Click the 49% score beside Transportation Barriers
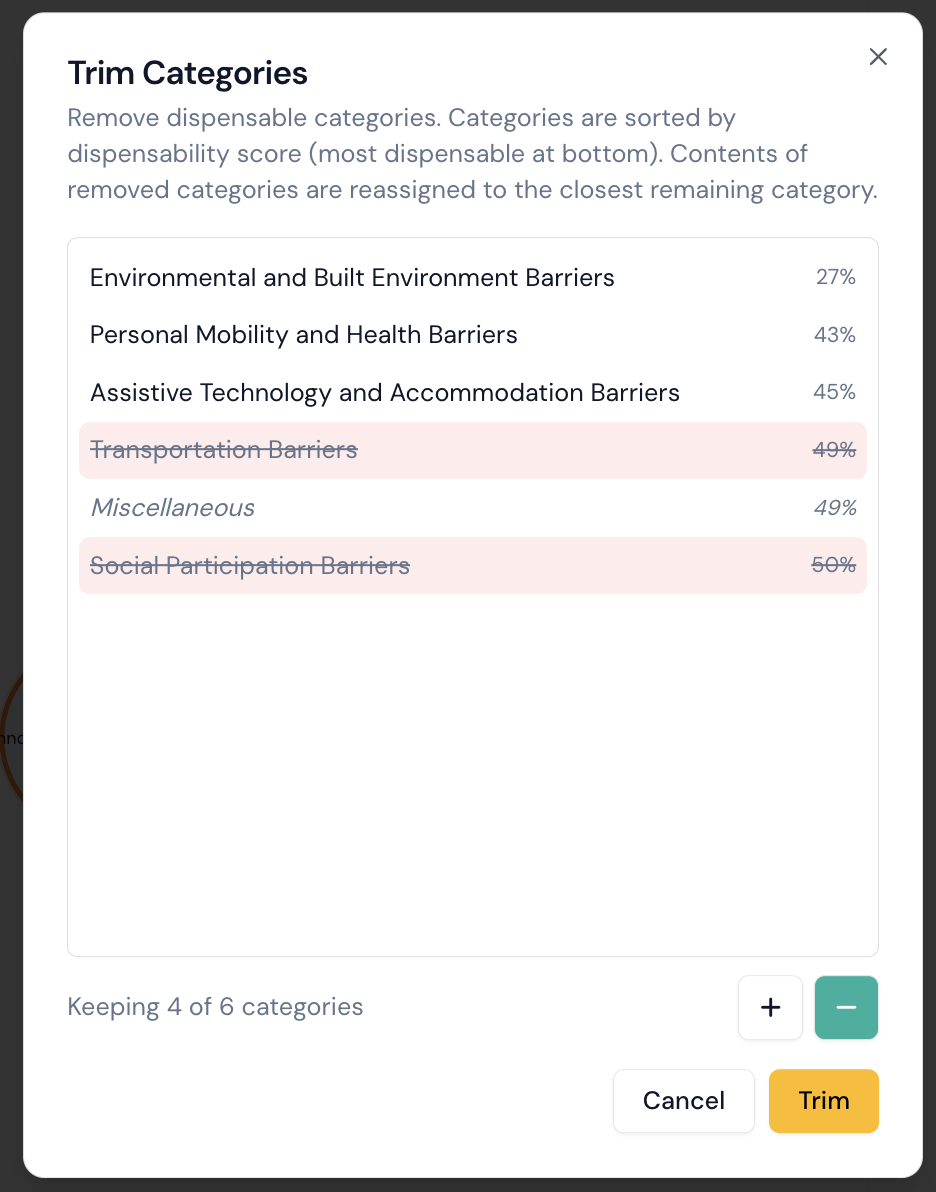This screenshot has height=1192, width=936. (834, 450)
